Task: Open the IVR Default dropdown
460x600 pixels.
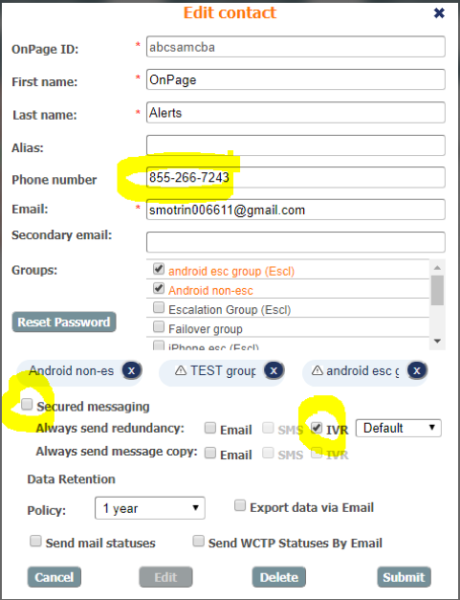Action: (x=398, y=428)
